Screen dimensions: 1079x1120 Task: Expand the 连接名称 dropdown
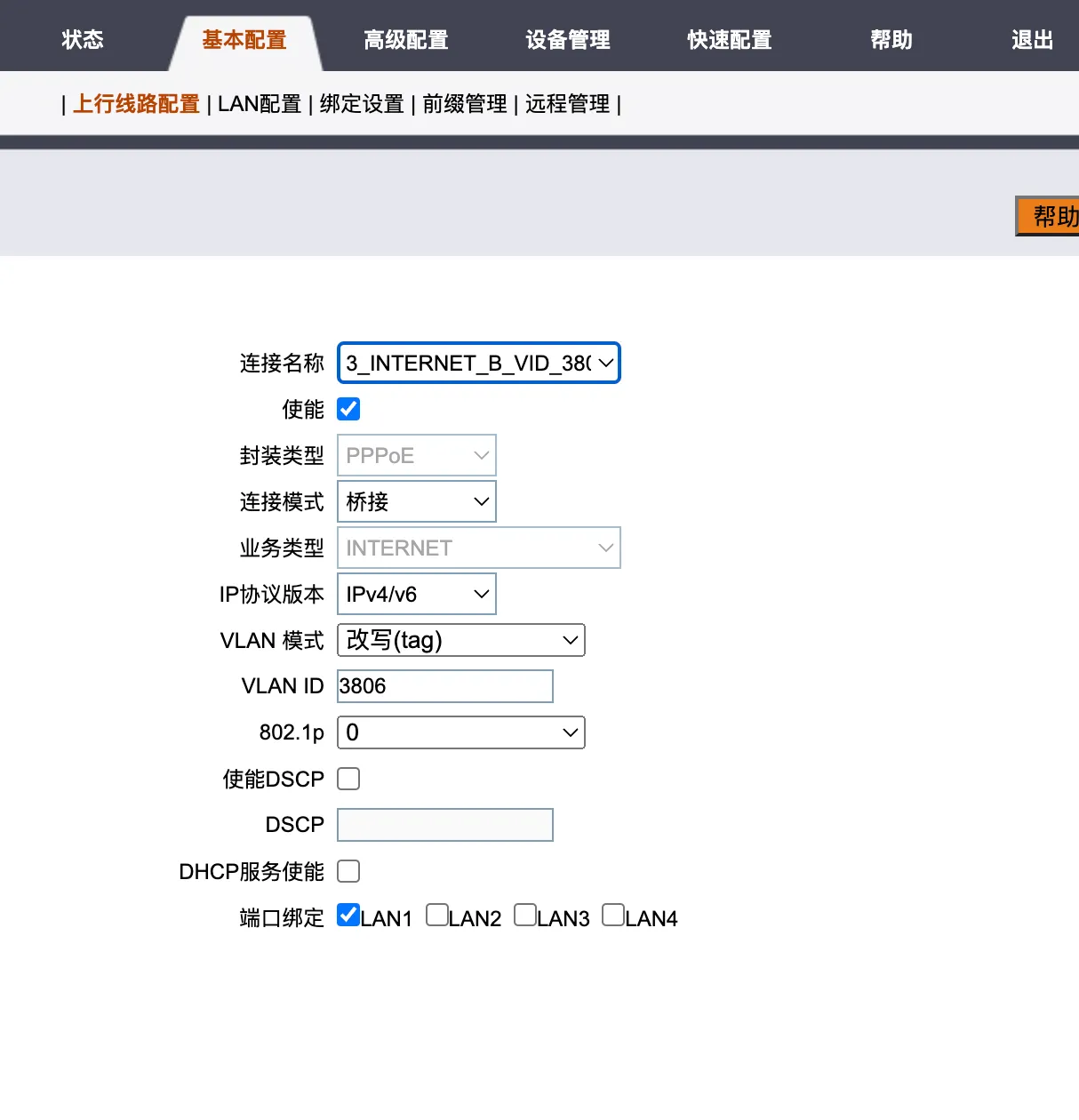(x=478, y=363)
